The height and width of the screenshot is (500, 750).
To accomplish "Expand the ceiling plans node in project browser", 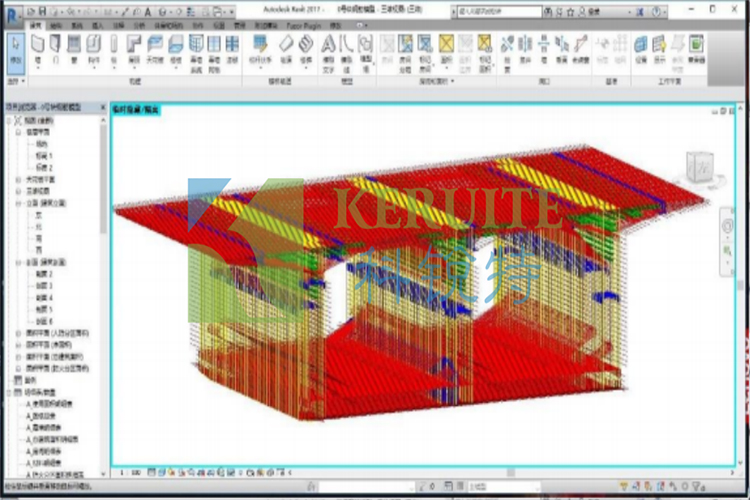I will (18, 180).
